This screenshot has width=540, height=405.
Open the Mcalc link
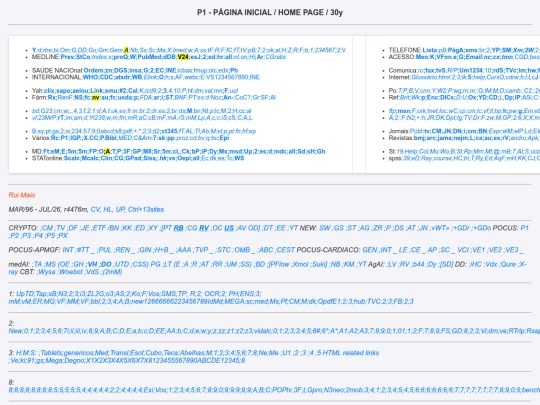click(x=91, y=158)
